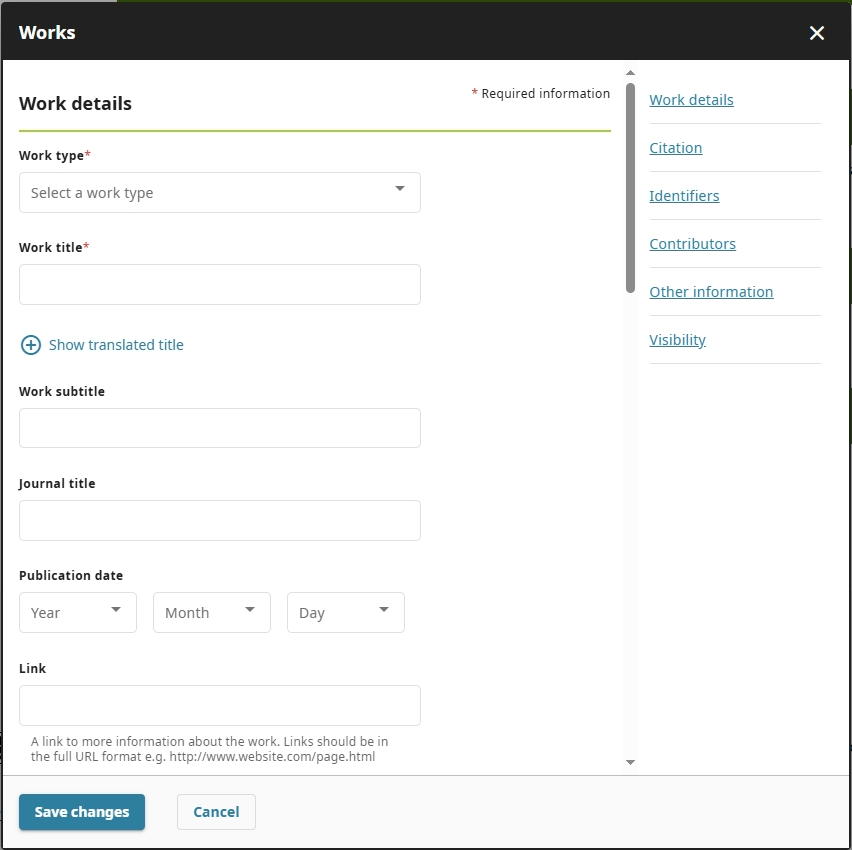The height and width of the screenshot is (850, 852).
Task: Click the Link URL input field
Action: point(220,705)
